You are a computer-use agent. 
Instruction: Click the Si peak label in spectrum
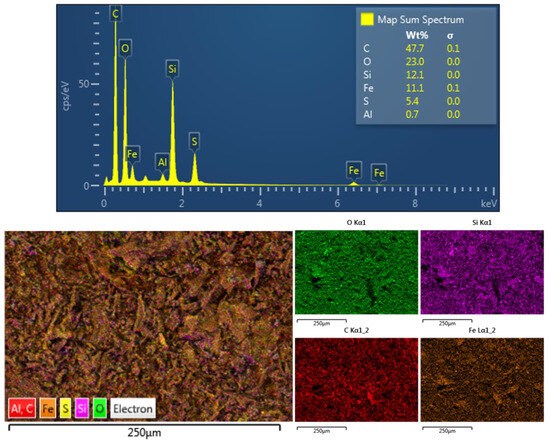[172, 68]
